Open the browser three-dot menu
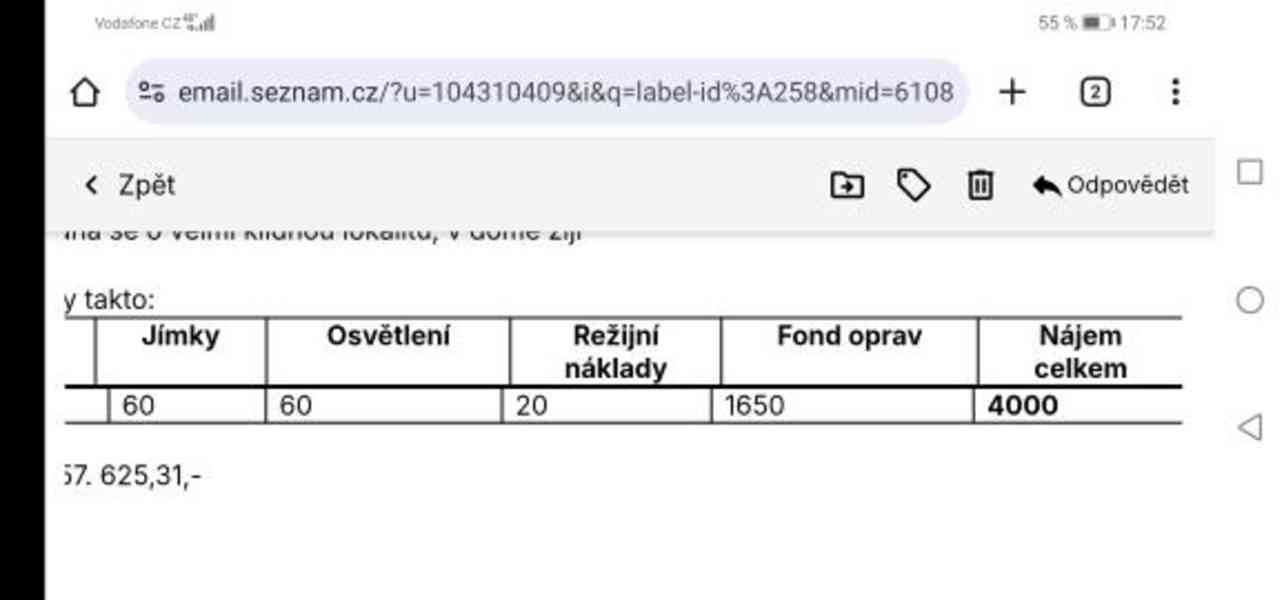This screenshot has width=1284, height=600. pyautogui.click(x=1174, y=92)
